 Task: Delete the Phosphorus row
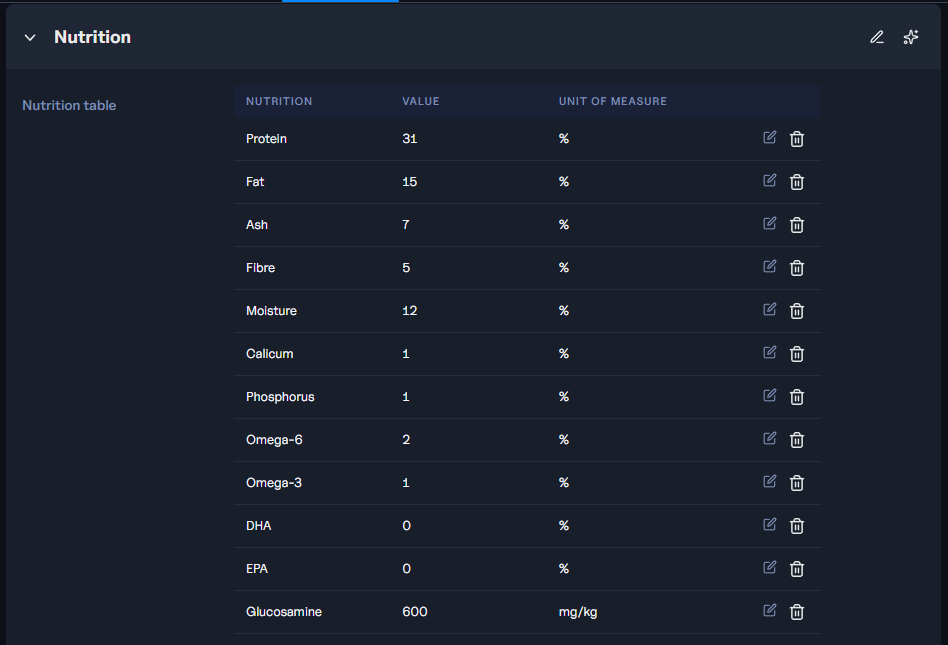[x=797, y=397]
